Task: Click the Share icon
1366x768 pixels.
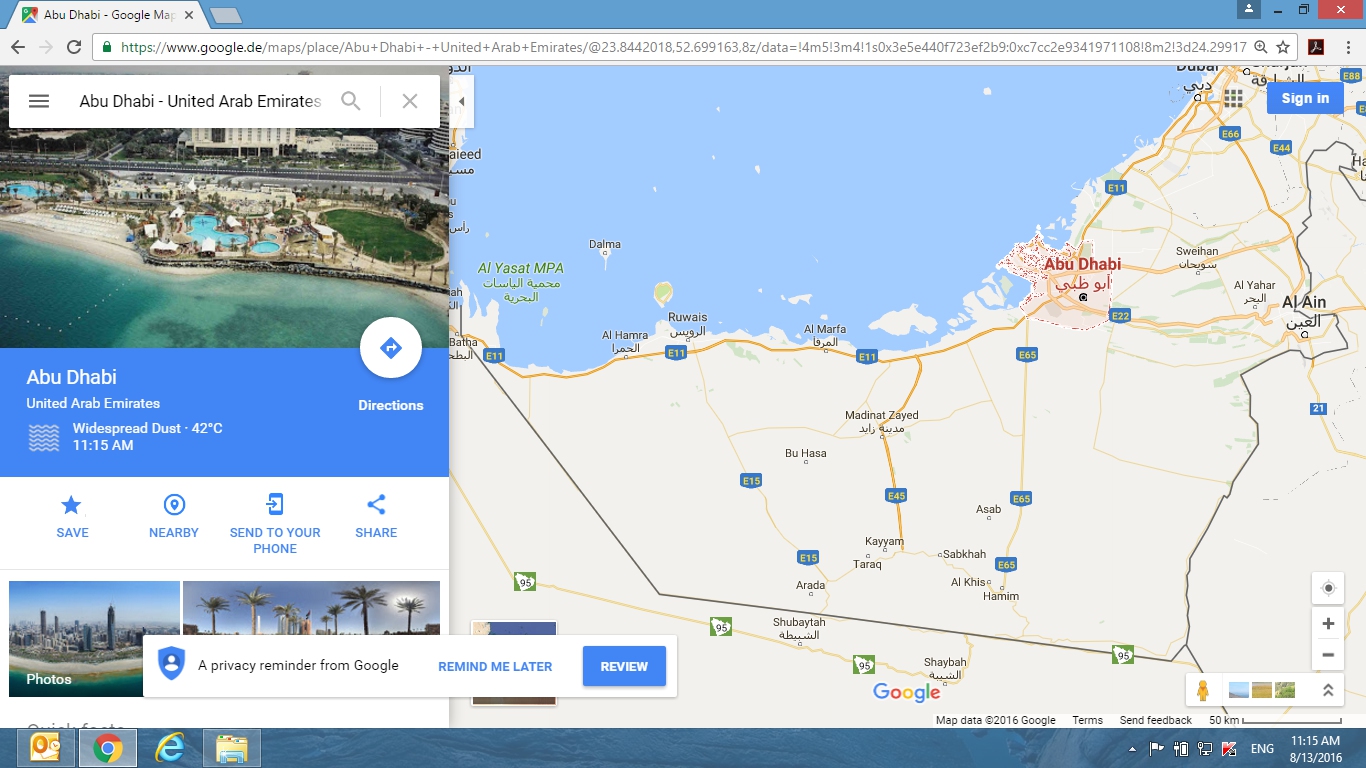Action: [x=376, y=505]
